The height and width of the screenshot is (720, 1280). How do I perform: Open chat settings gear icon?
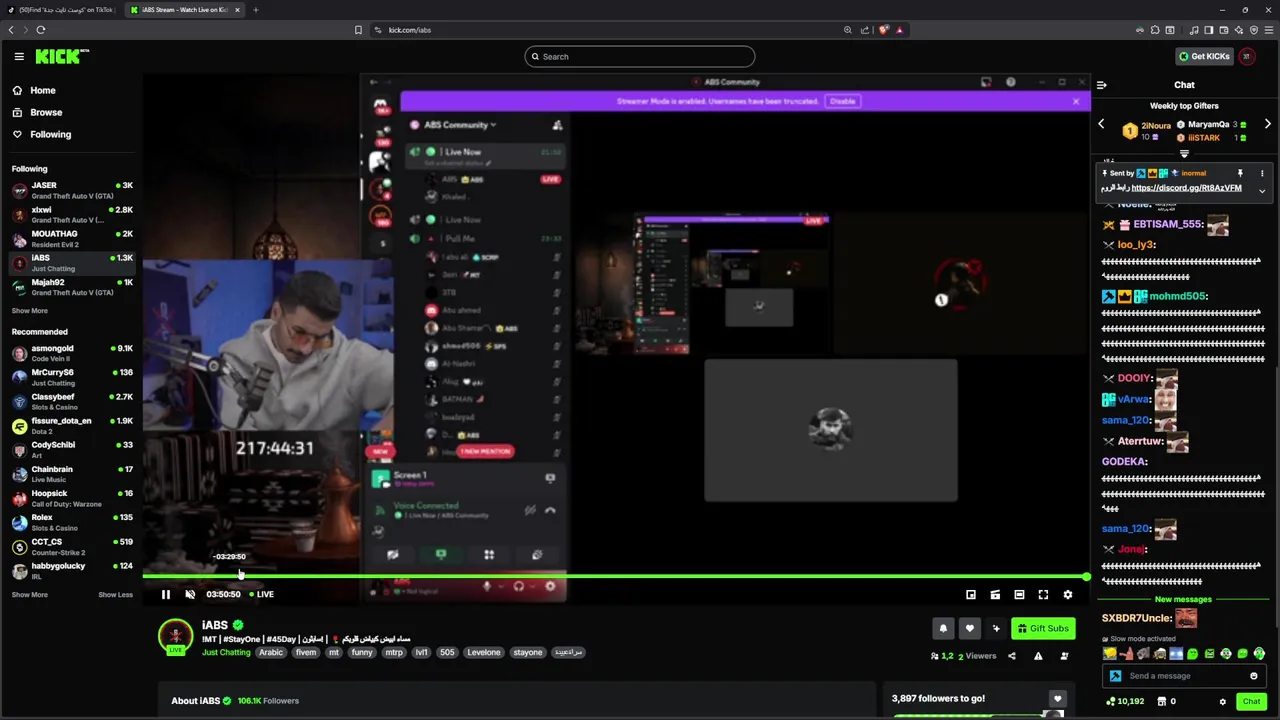[1222, 702]
